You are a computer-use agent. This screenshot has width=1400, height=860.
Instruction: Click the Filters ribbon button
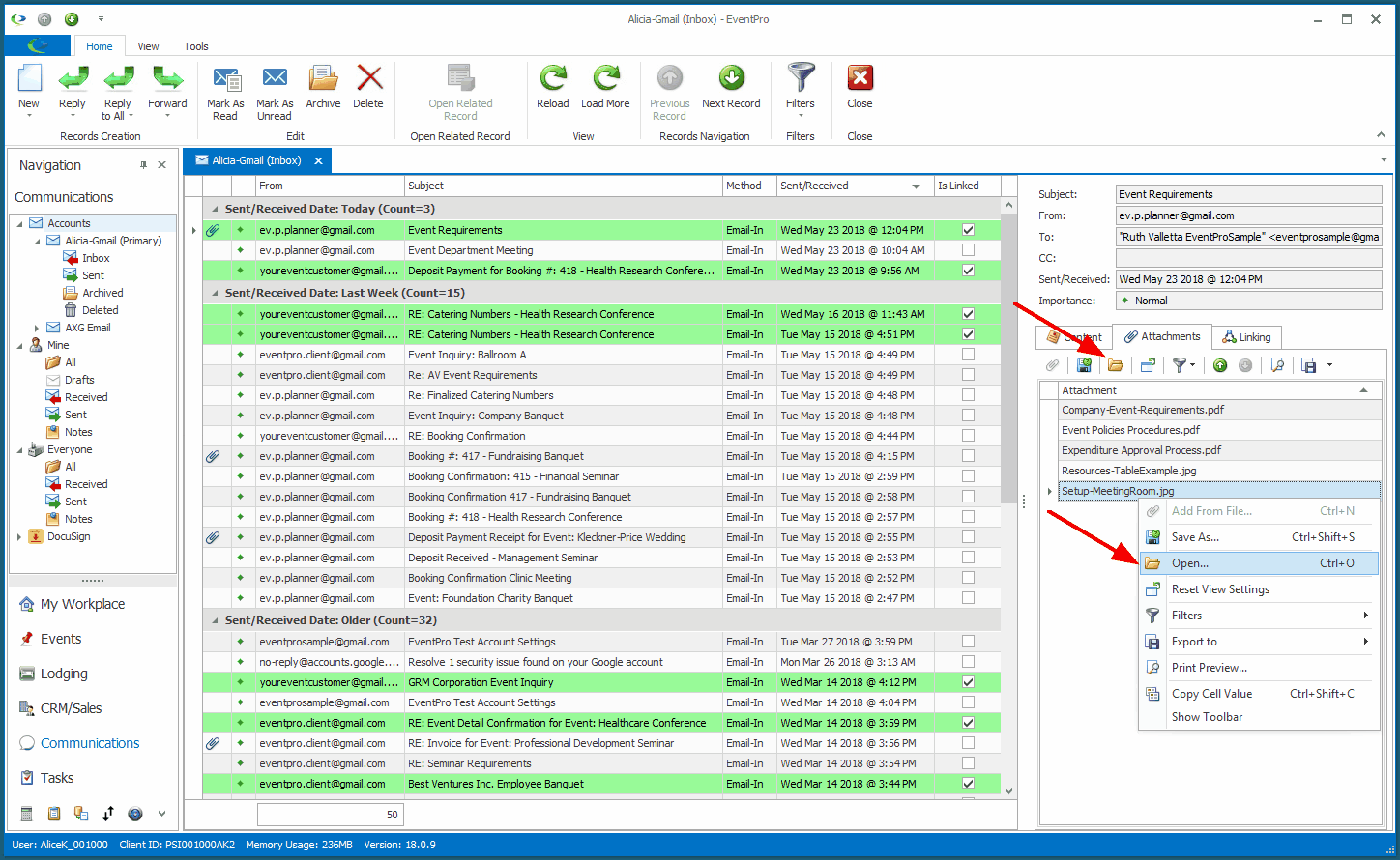801,89
